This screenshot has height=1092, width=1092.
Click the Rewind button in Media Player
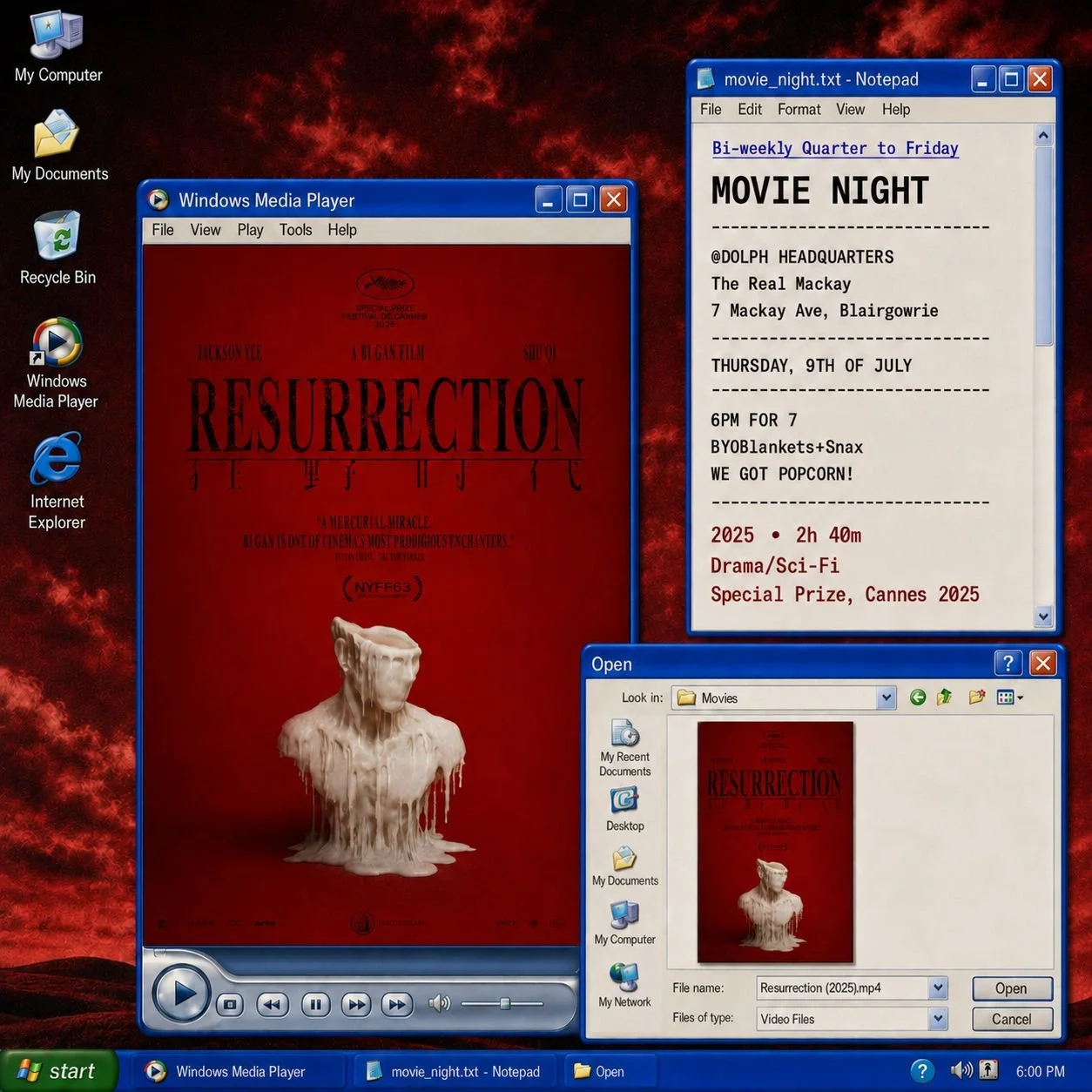pyautogui.click(x=273, y=1005)
